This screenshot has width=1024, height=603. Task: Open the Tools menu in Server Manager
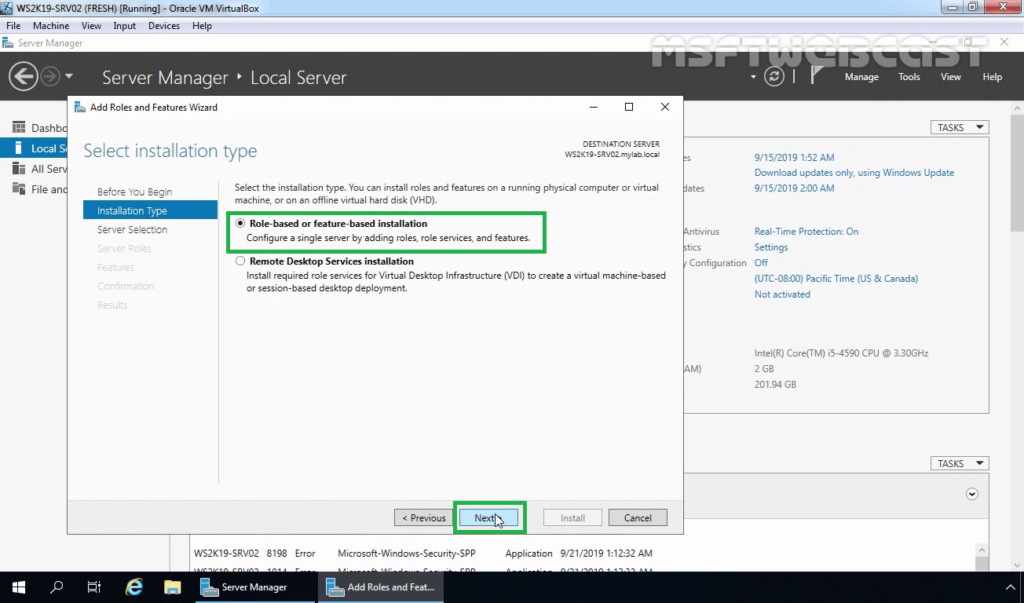tap(908, 76)
